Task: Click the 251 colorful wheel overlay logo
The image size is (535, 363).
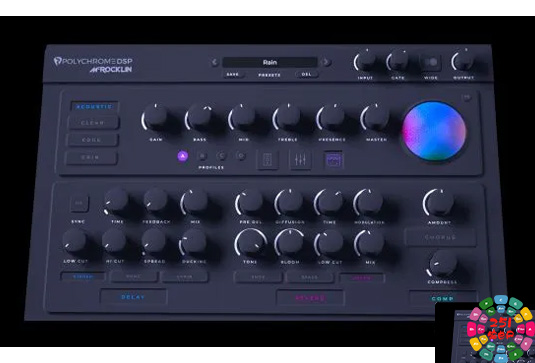Action: click(x=501, y=329)
